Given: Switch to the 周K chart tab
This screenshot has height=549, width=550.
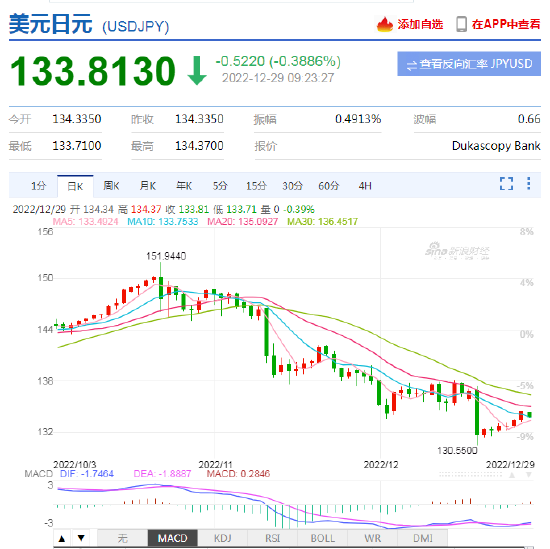Looking at the screenshot, I should (x=112, y=186).
